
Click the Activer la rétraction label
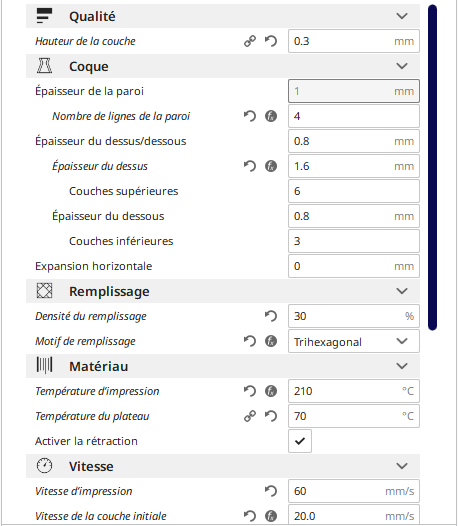(86, 441)
